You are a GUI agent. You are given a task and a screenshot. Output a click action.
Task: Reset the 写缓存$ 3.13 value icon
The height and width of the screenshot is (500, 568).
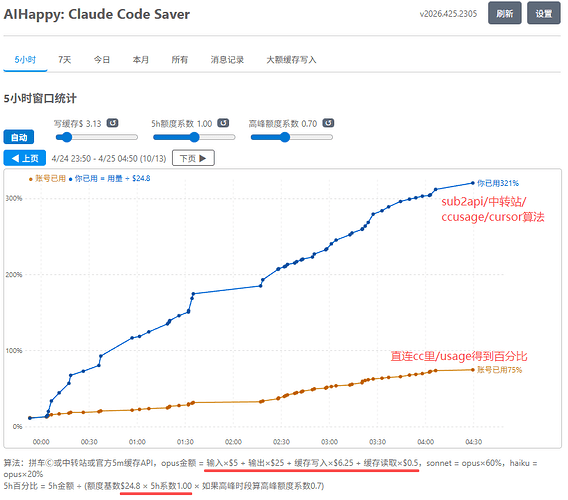click(x=113, y=124)
